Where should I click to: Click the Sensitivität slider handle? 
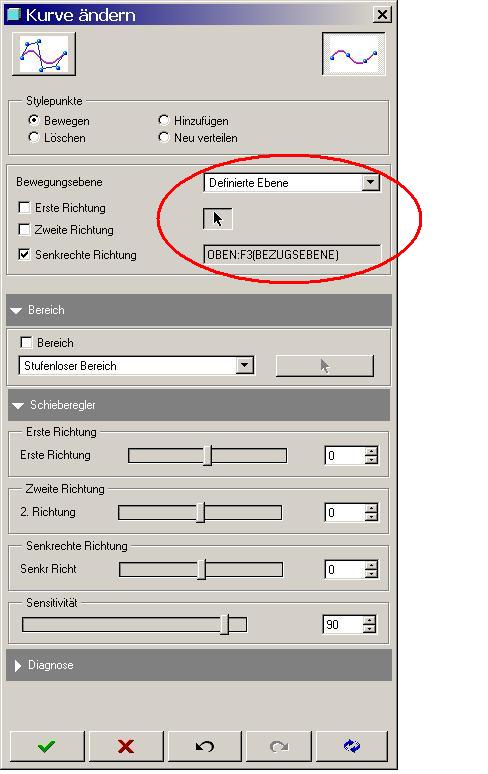(x=225, y=624)
